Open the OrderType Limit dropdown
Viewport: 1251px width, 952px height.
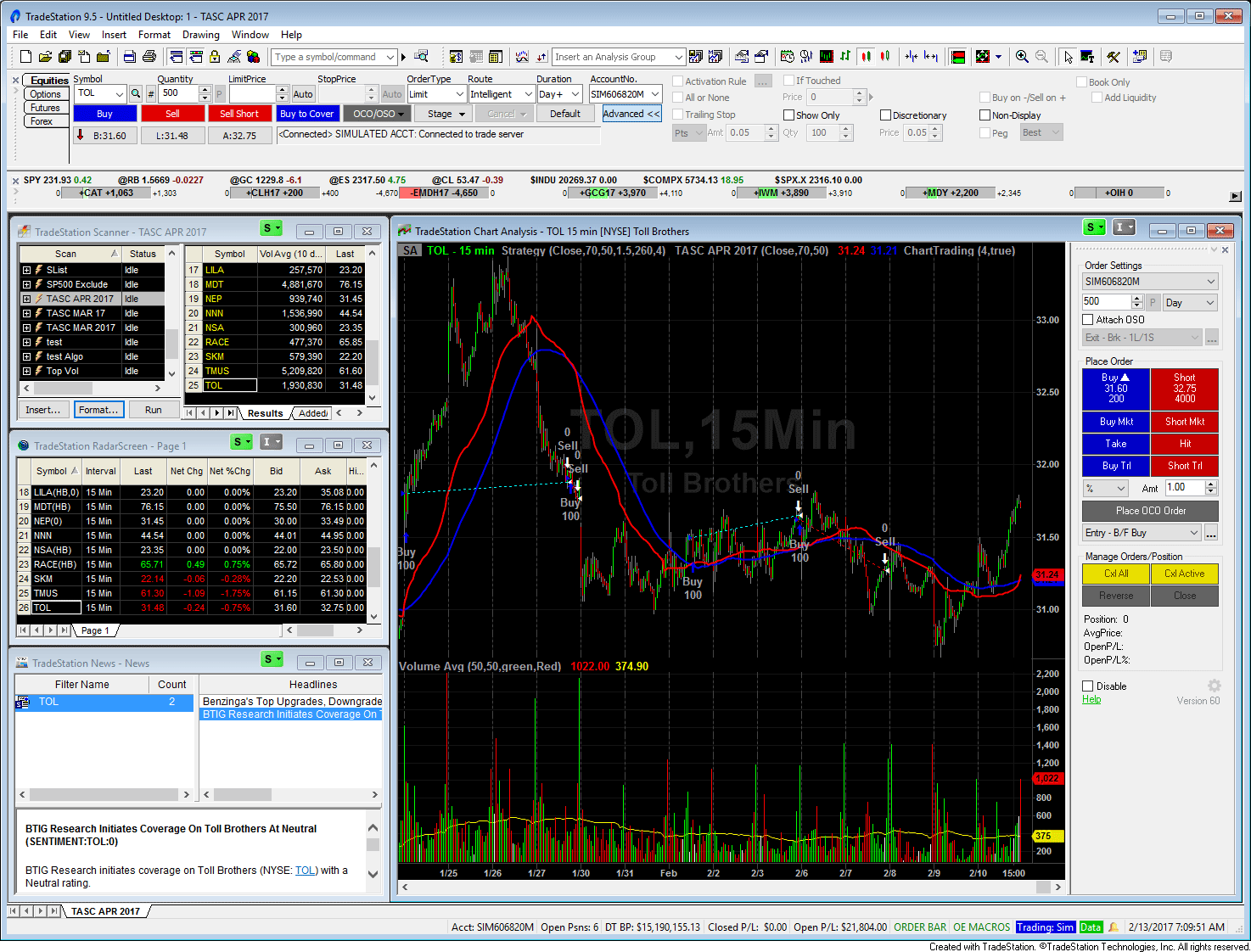point(436,94)
